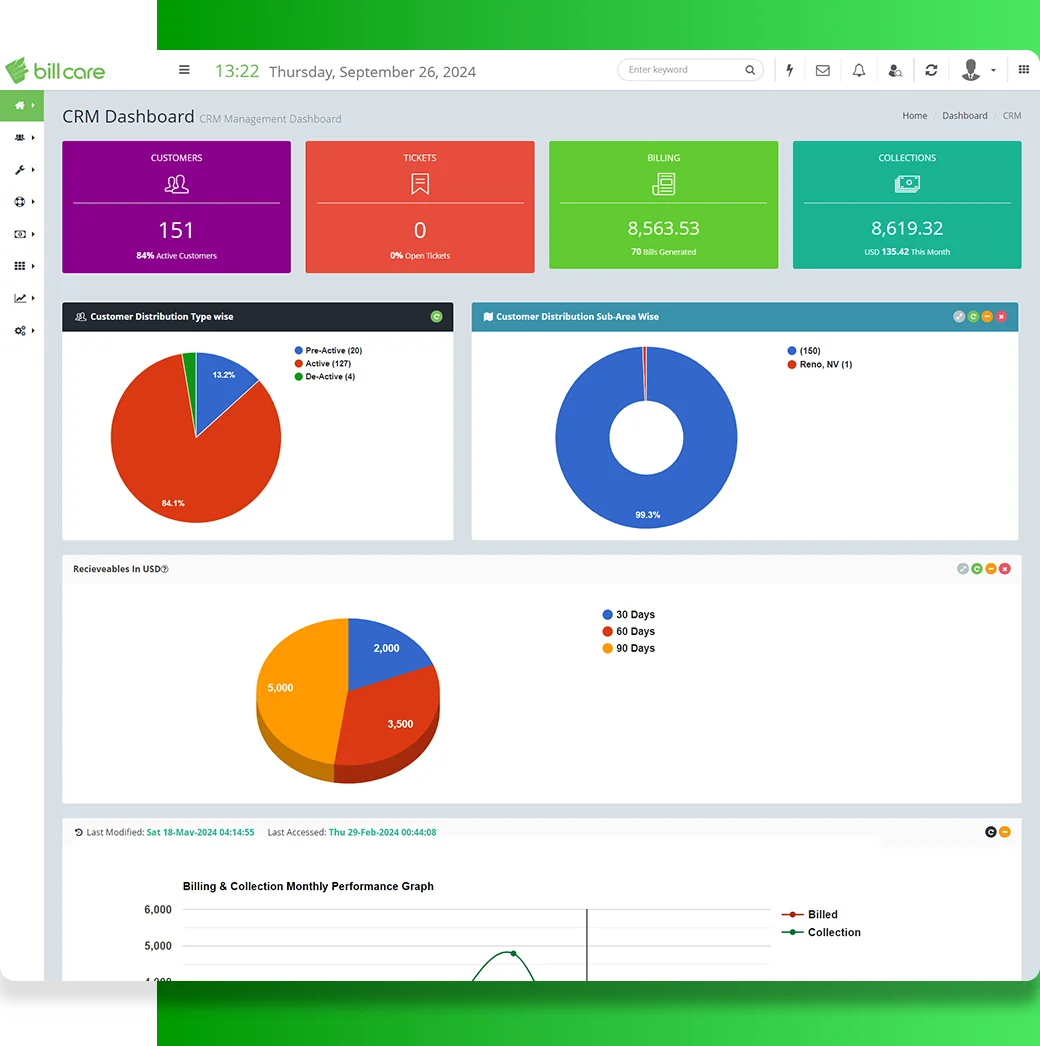This screenshot has width=1040, height=1046.
Task: Open the envelope messages icon
Action: [823, 70]
